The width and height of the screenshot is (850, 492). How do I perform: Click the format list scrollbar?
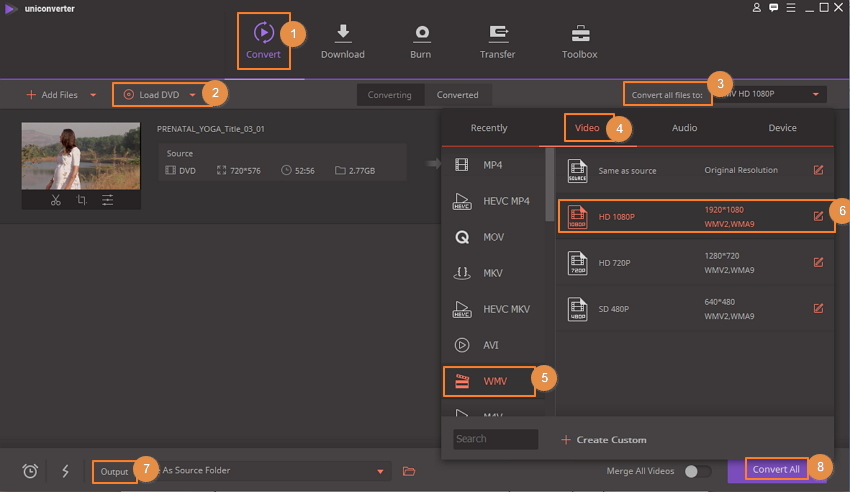[x=550, y=185]
